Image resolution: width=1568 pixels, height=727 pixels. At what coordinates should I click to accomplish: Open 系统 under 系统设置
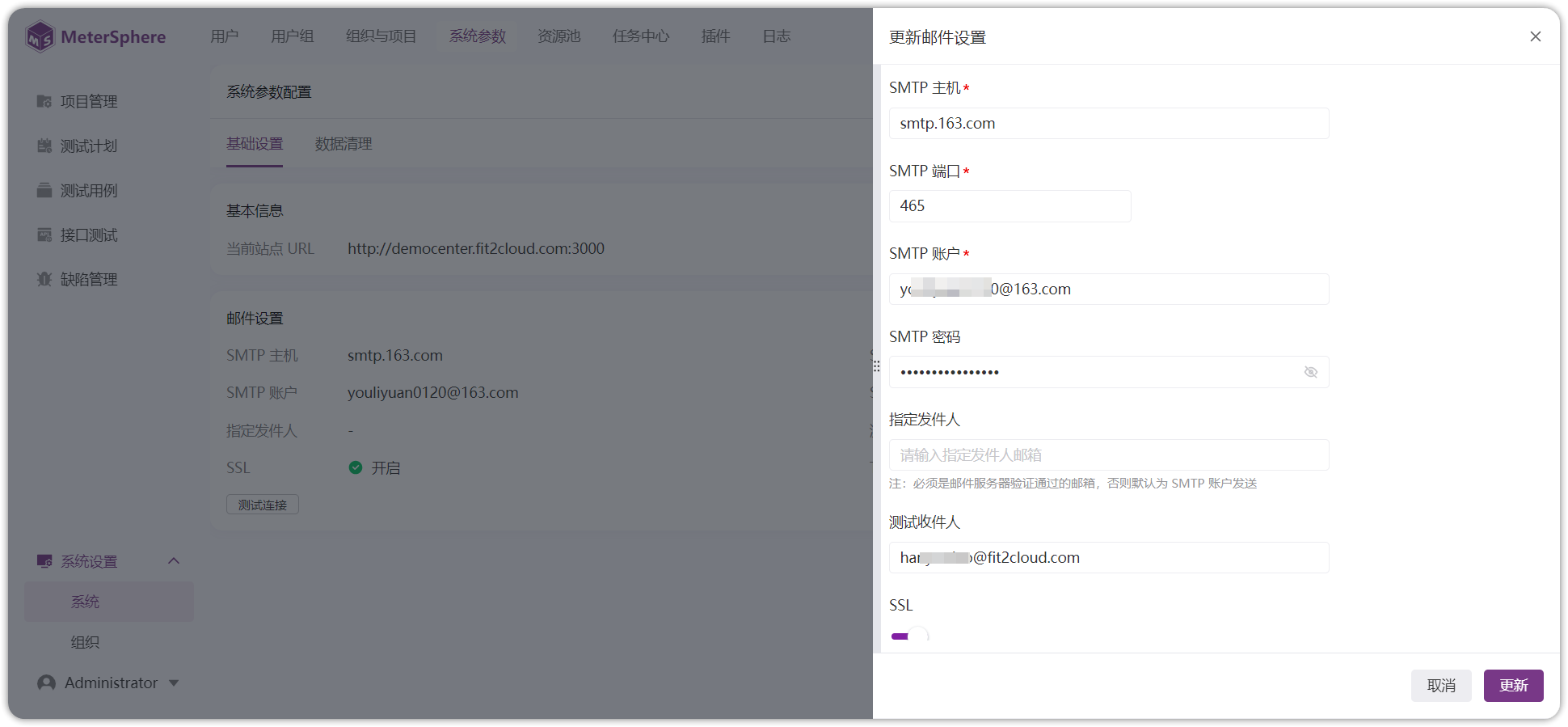pyautogui.click(x=109, y=602)
